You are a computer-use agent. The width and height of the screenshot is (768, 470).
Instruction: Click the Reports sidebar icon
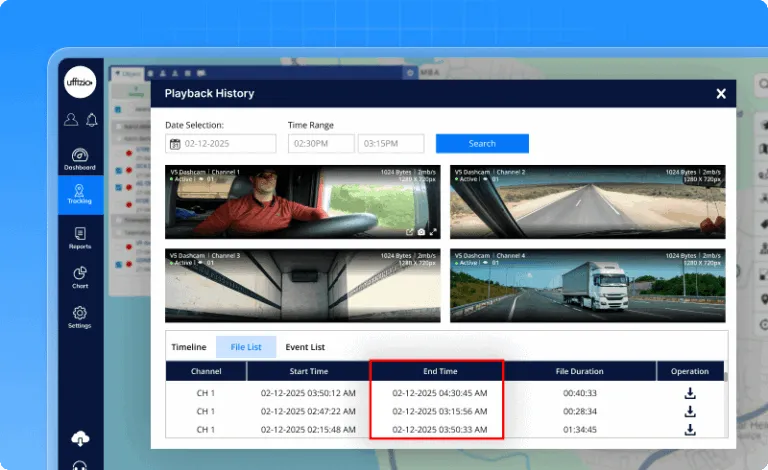pos(80,237)
